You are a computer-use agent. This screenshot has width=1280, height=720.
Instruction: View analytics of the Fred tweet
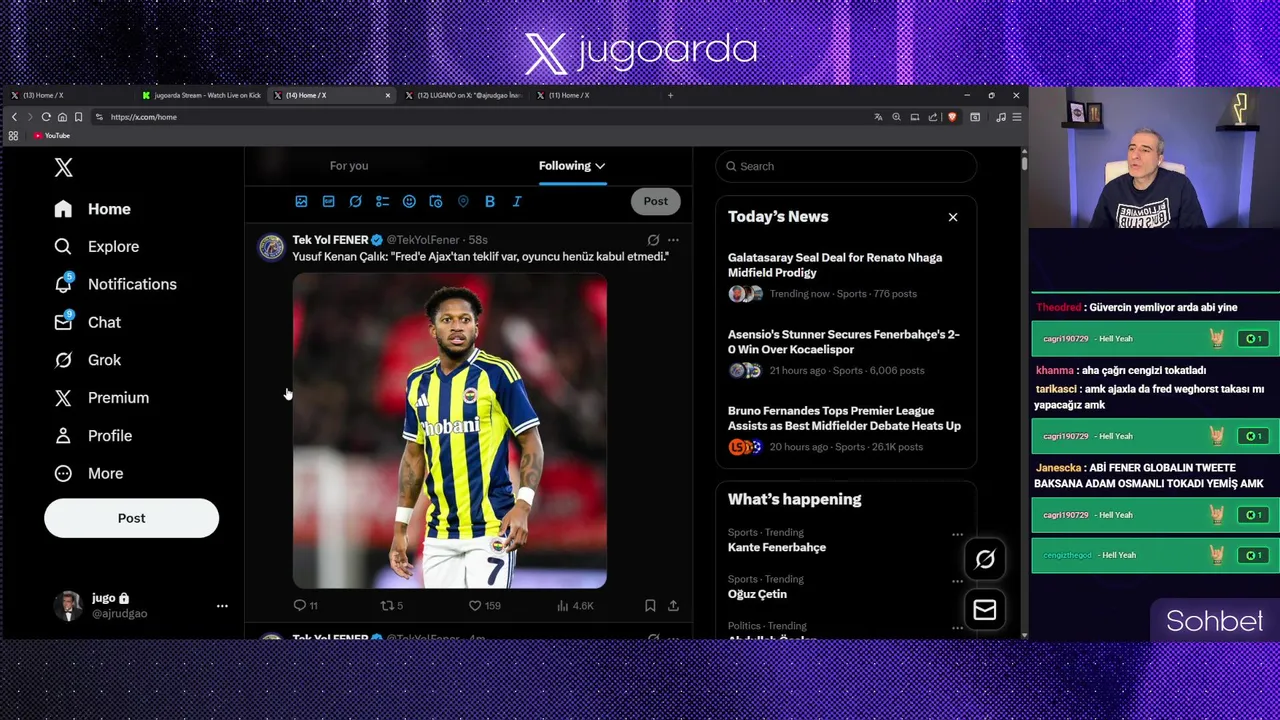[575, 605]
